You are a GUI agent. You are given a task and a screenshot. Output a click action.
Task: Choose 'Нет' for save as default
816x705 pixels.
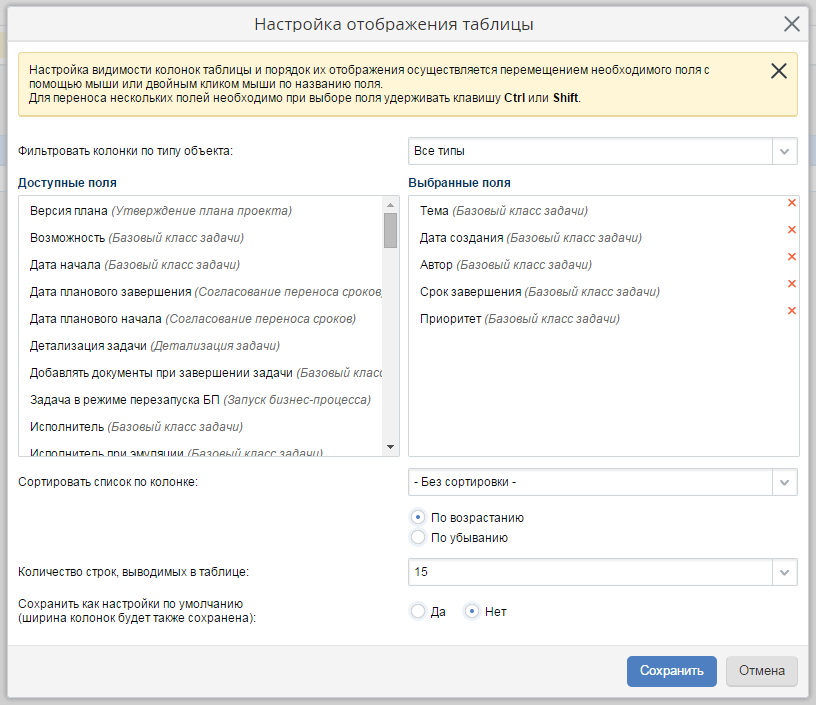[472, 611]
